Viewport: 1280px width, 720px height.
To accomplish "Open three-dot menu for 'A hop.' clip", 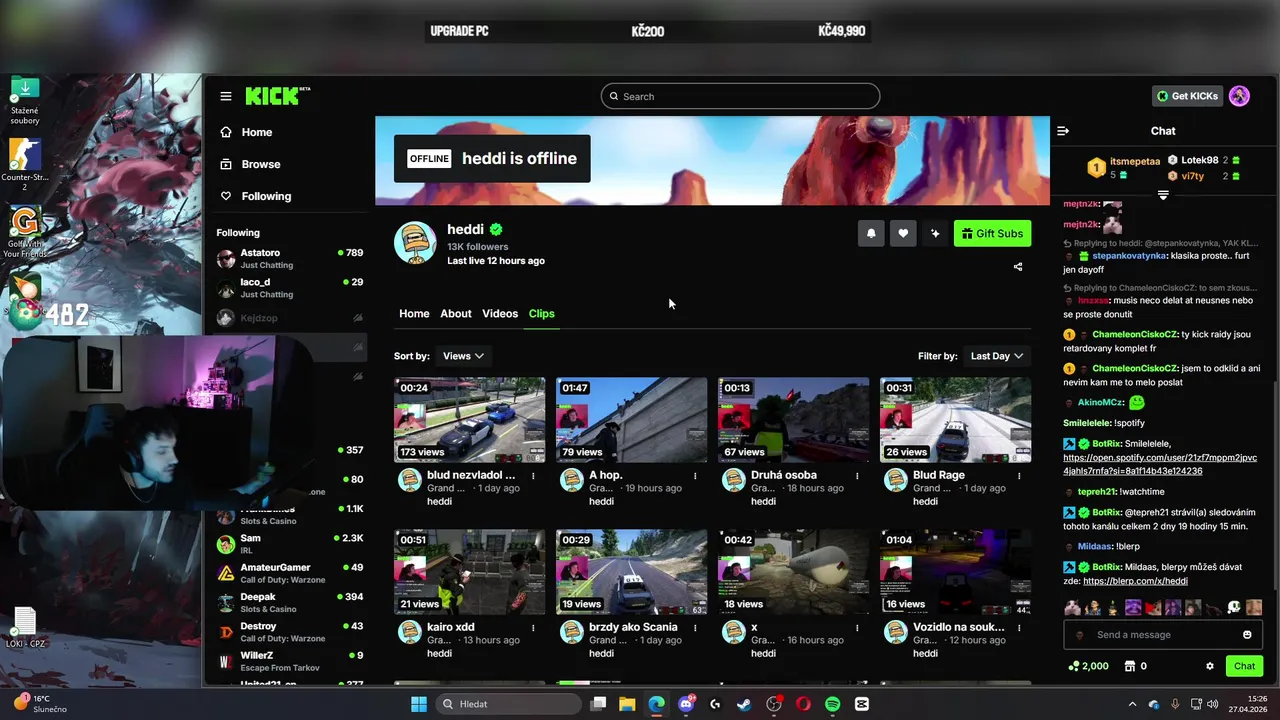I will tap(695, 476).
